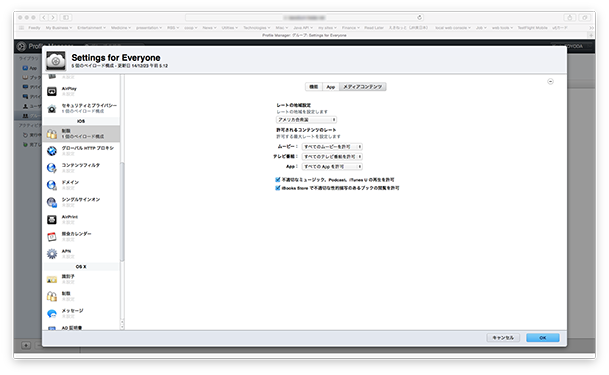
Task: Expand Finance bookmarks folder
Action: pos(350,28)
